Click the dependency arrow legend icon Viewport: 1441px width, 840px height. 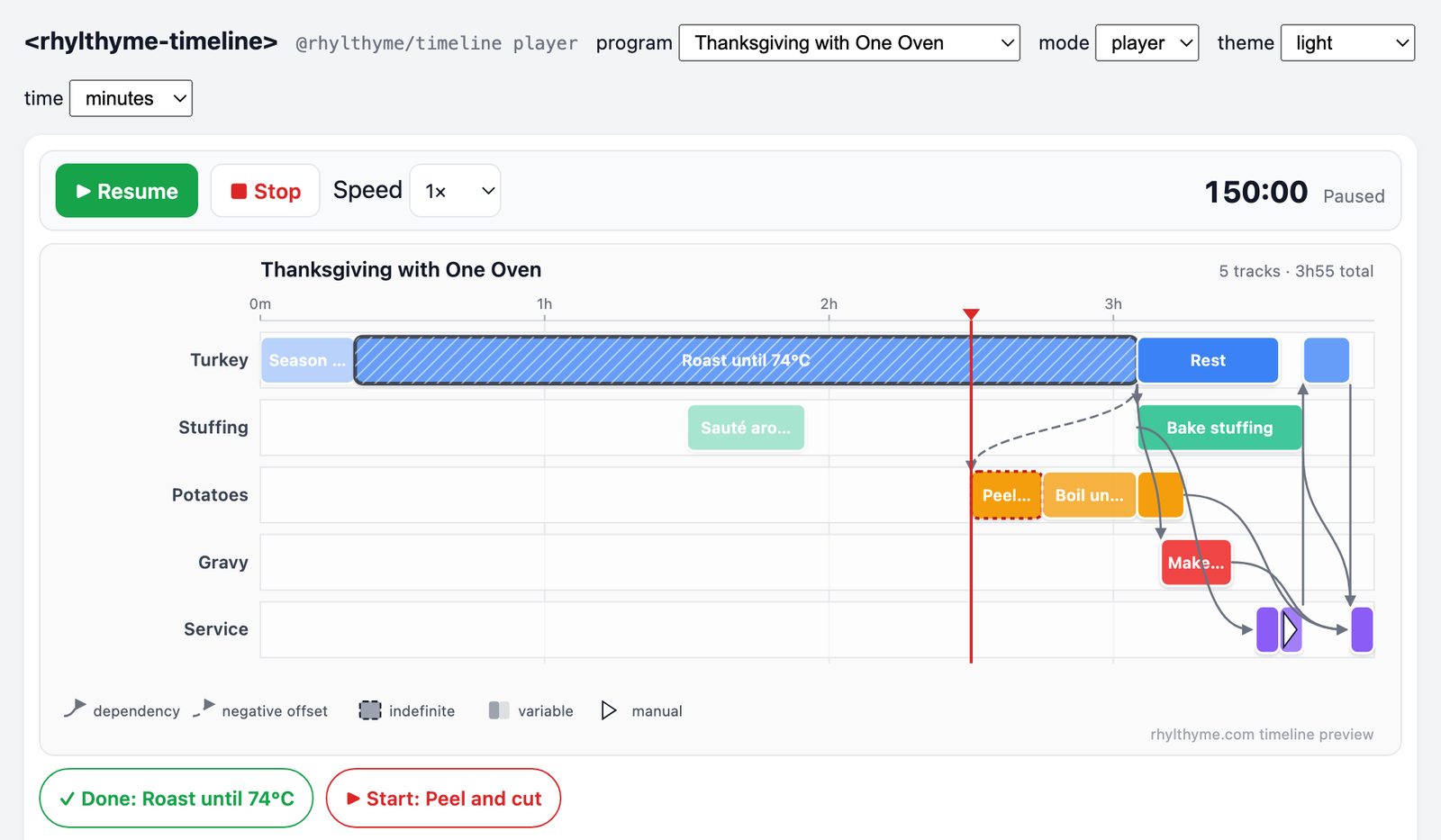click(x=75, y=709)
